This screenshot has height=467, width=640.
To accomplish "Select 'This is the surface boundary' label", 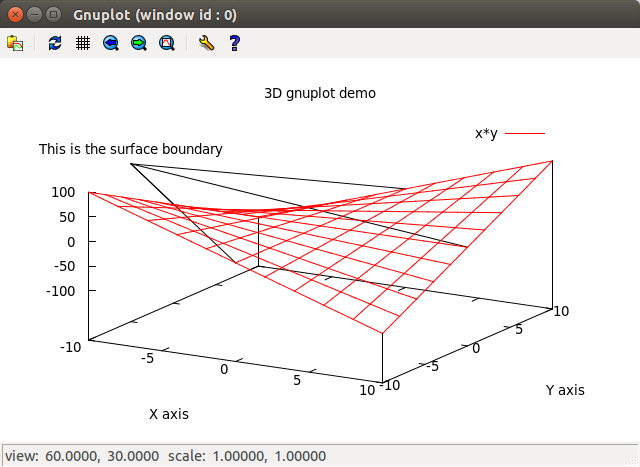I will (x=130, y=149).
